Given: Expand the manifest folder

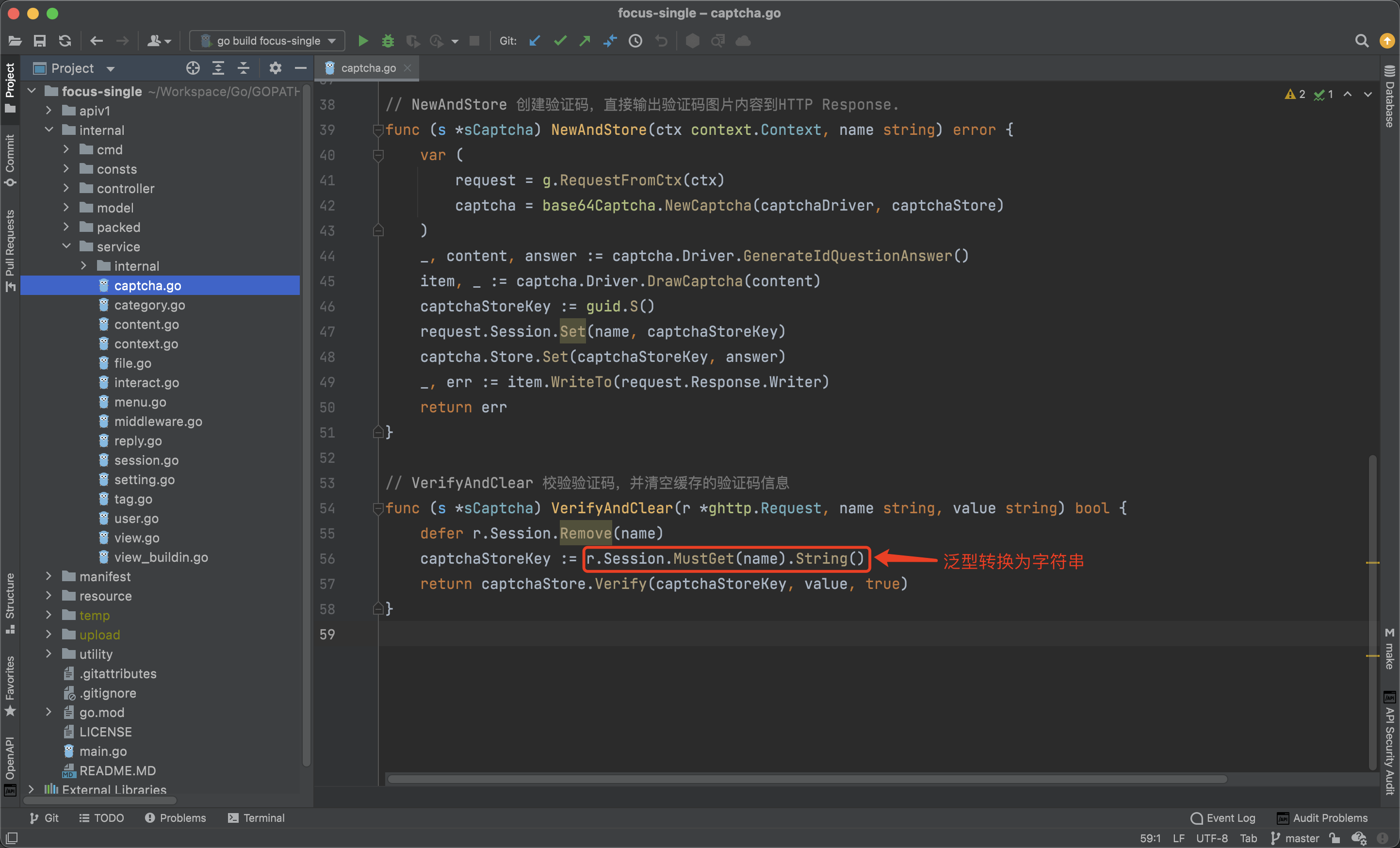Looking at the screenshot, I should 49,576.
